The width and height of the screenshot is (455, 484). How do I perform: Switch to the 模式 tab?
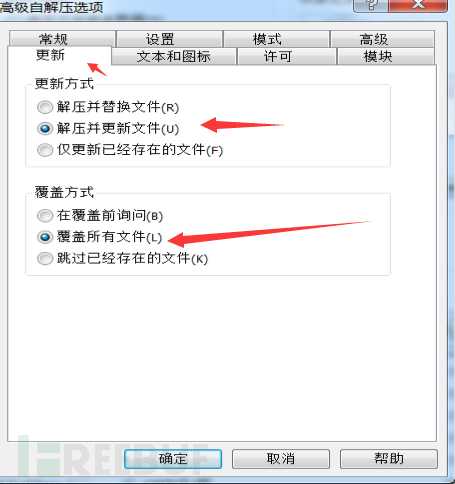(276, 39)
